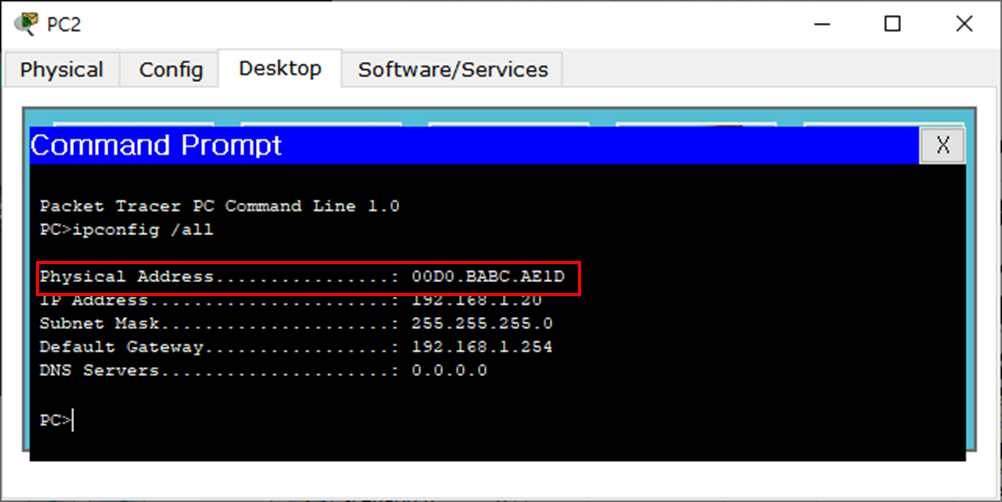Image resolution: width=1002 pixels, height=502 pixels.
Task: Click the DNS Servers 0.0.0.0 line
Action: tap(263, 370)
